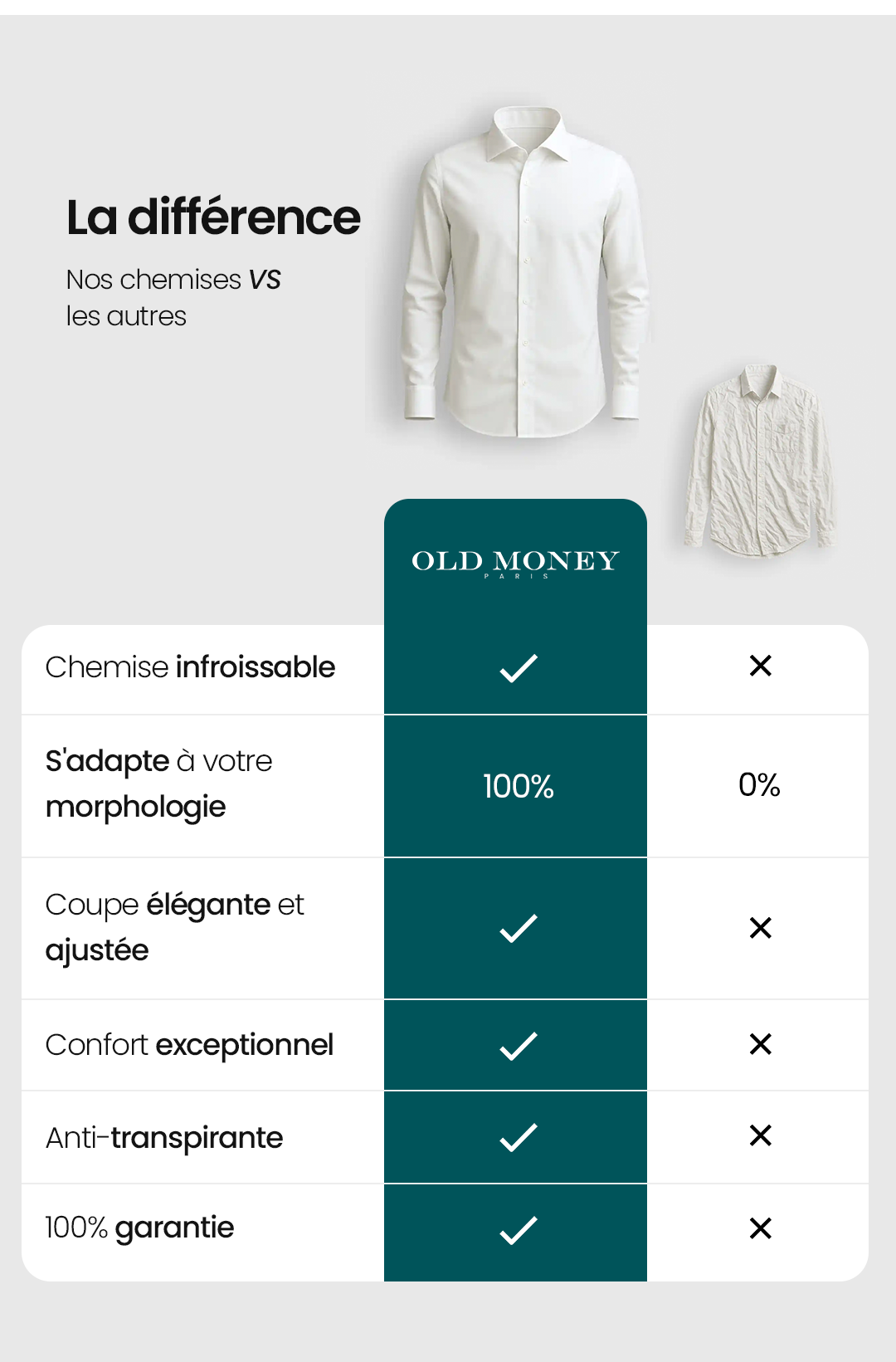
Task: Click the La différence heading
Action: click(213, 217)
